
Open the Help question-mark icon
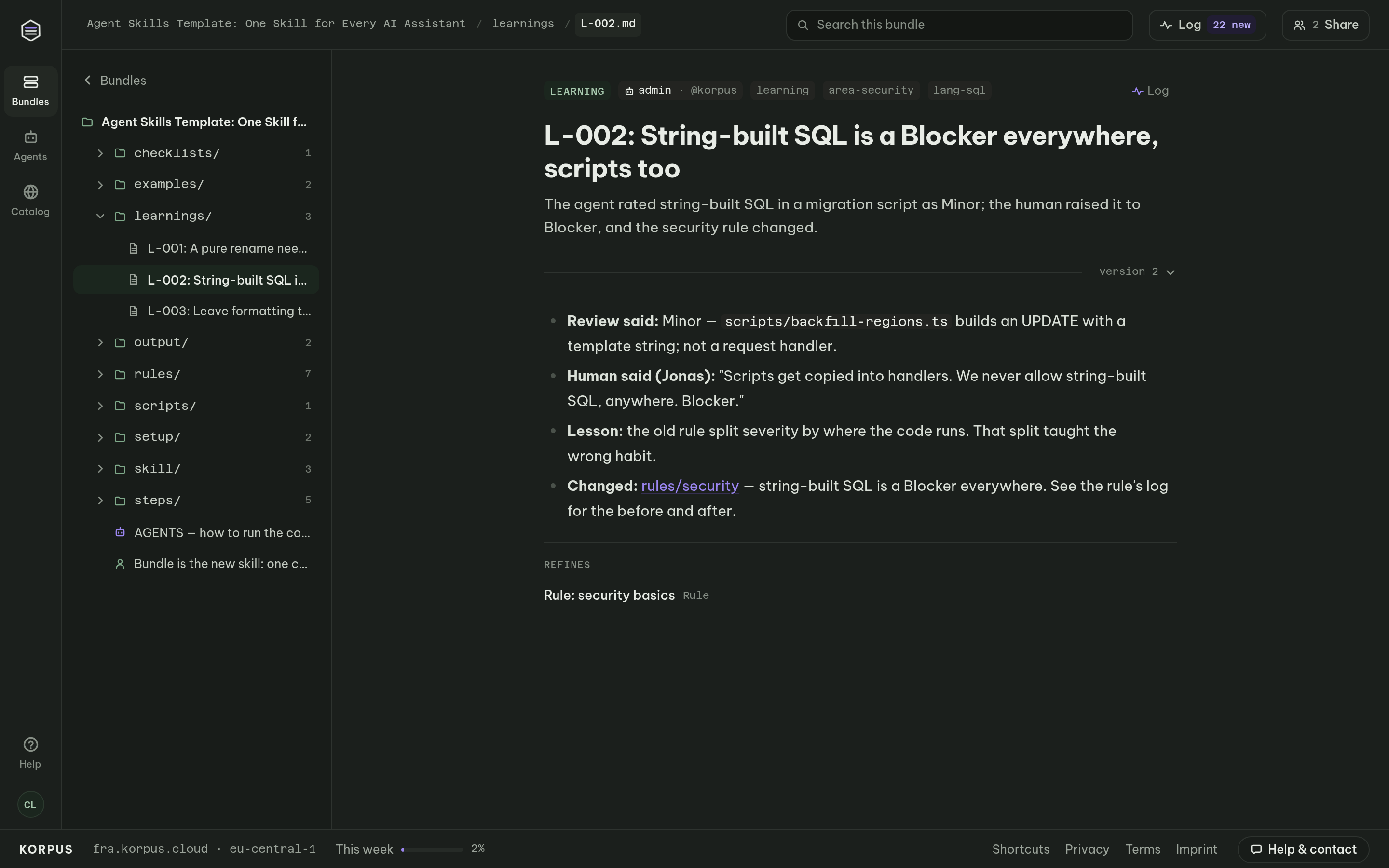(x=30, y=745)
